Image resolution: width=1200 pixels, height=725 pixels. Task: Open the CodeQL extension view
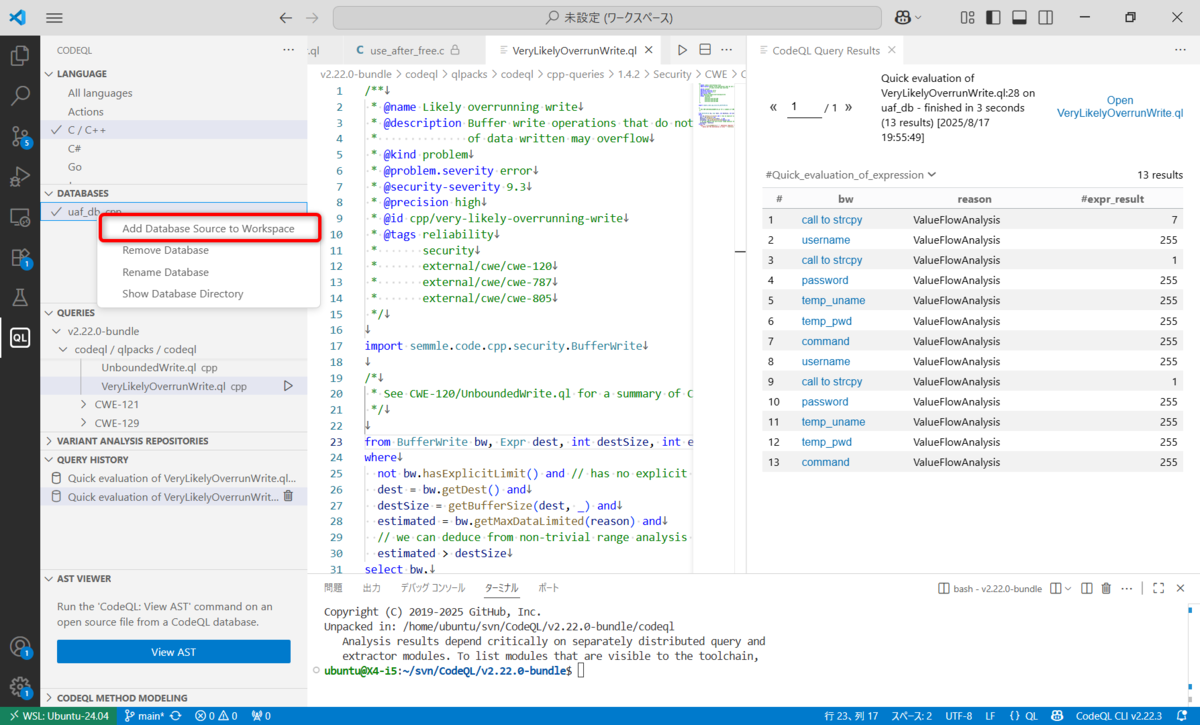tap(20, 338)
